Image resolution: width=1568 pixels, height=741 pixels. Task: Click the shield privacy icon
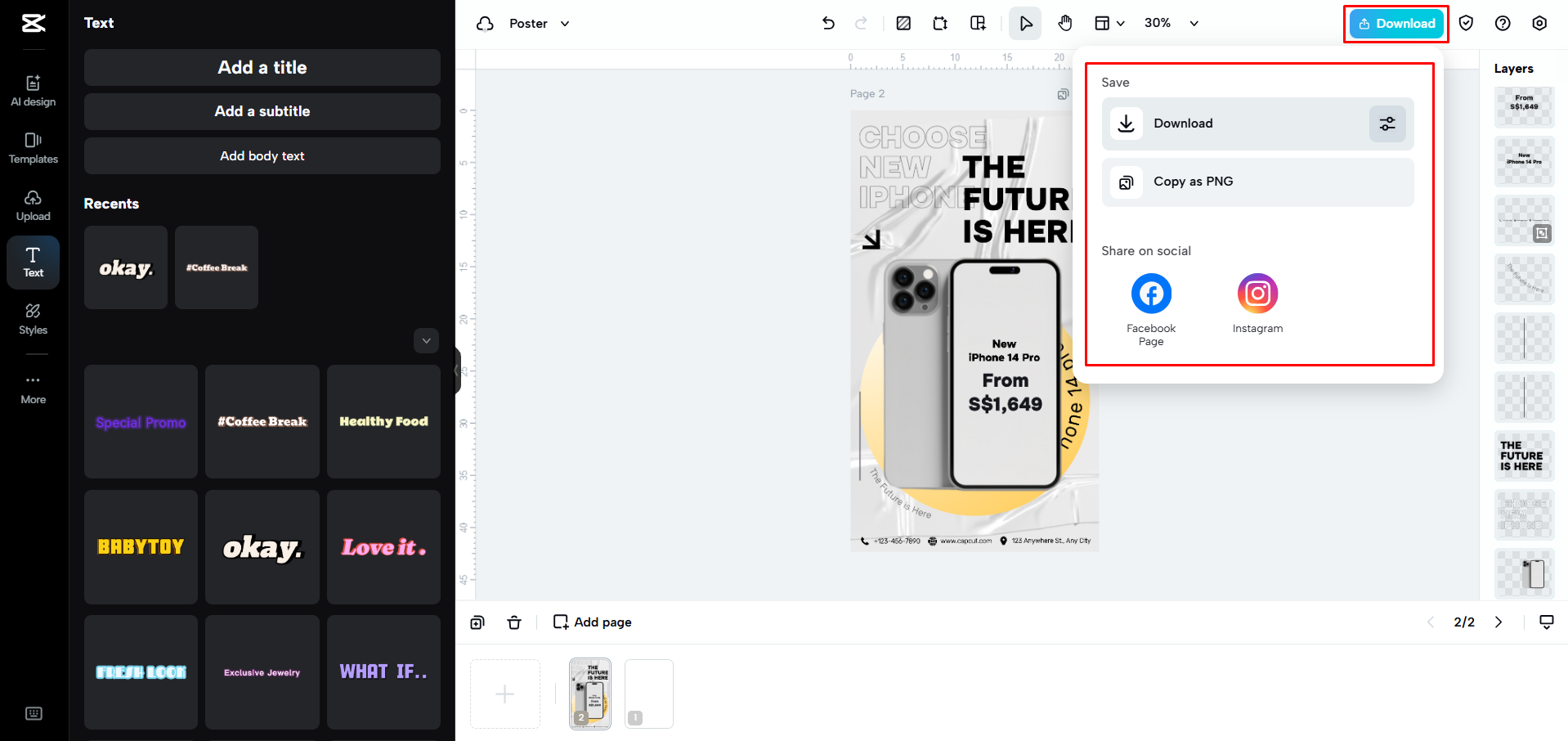1466,24
